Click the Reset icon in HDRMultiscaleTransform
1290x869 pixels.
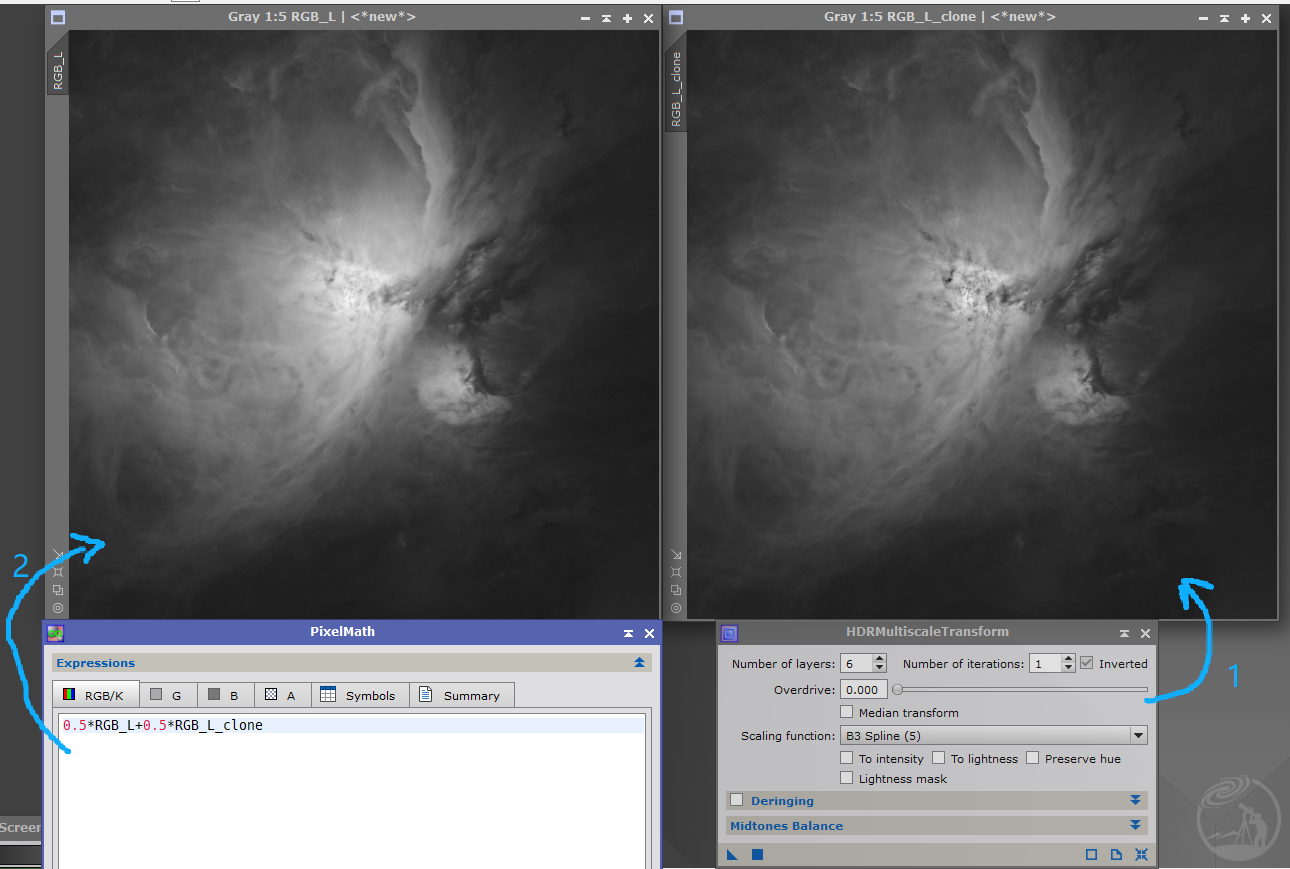coord(1141,855)
